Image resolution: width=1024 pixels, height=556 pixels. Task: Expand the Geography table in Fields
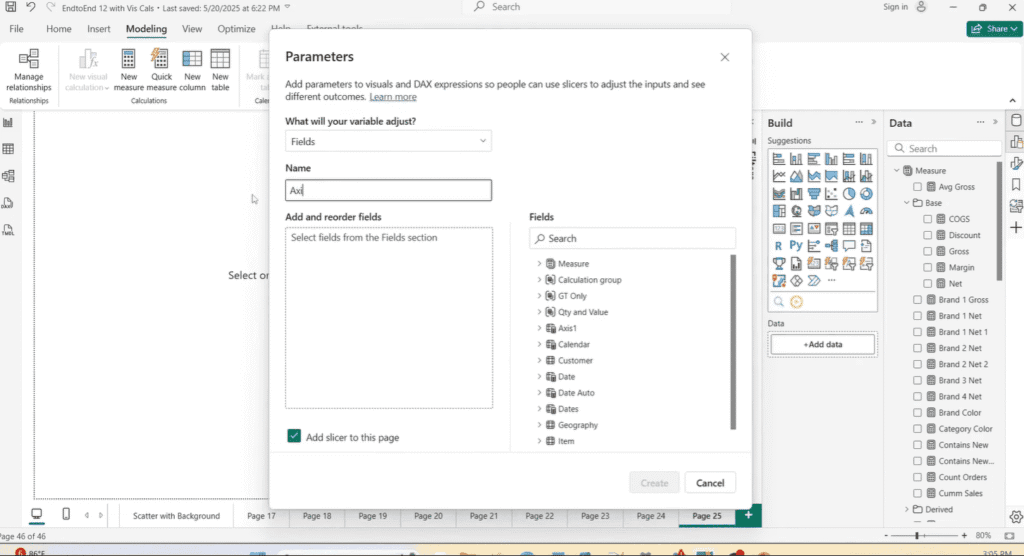(x=539, y=425)
